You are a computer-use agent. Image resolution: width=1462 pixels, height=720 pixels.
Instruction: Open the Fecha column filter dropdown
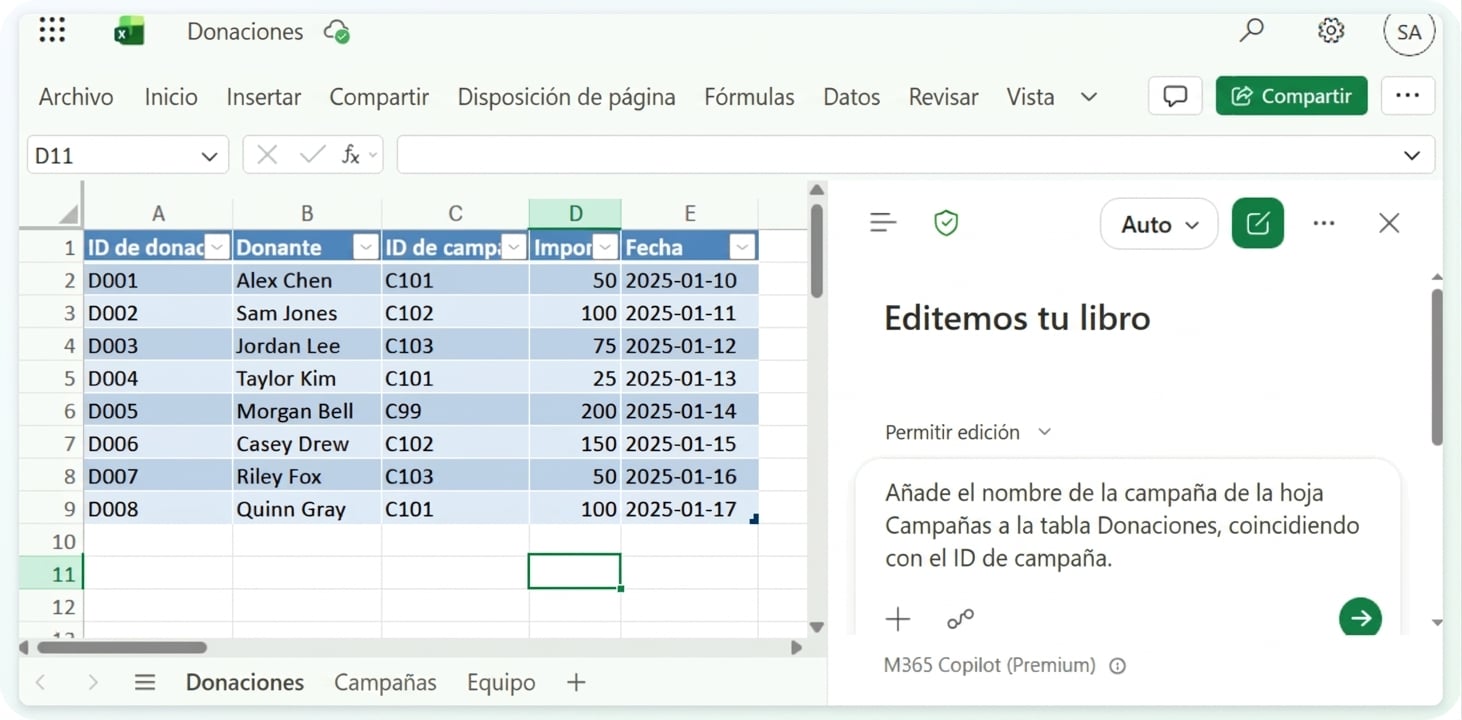point(742,247)
